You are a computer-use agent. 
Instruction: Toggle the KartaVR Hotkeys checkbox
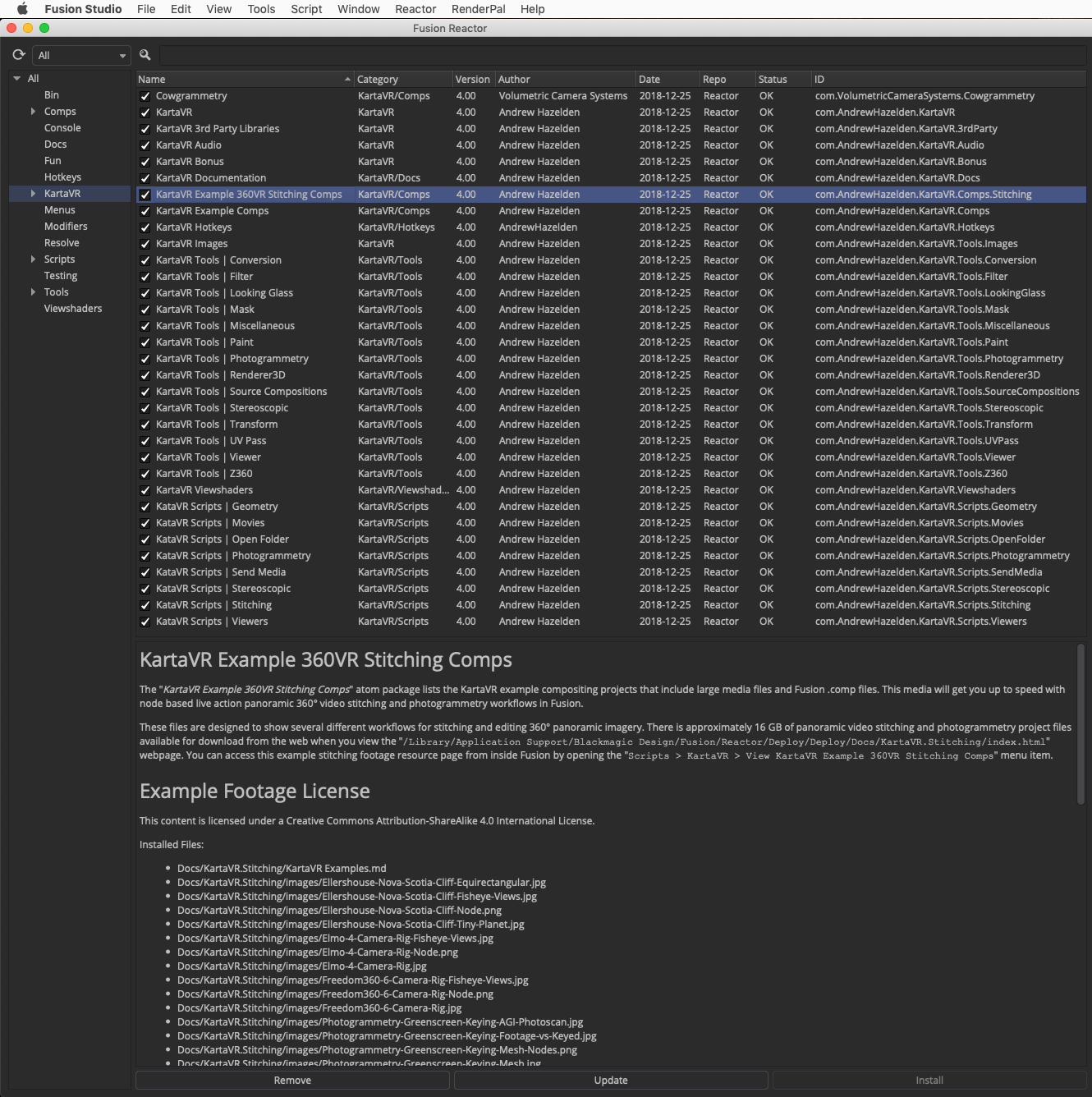(x=145, y=227)
